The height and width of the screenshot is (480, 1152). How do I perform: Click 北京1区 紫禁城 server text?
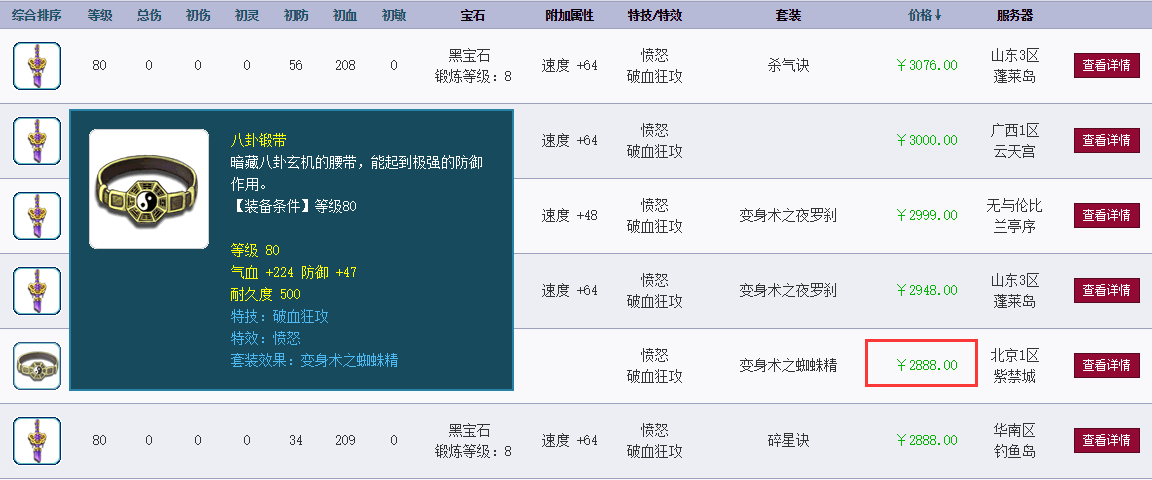pos(1015,365)
